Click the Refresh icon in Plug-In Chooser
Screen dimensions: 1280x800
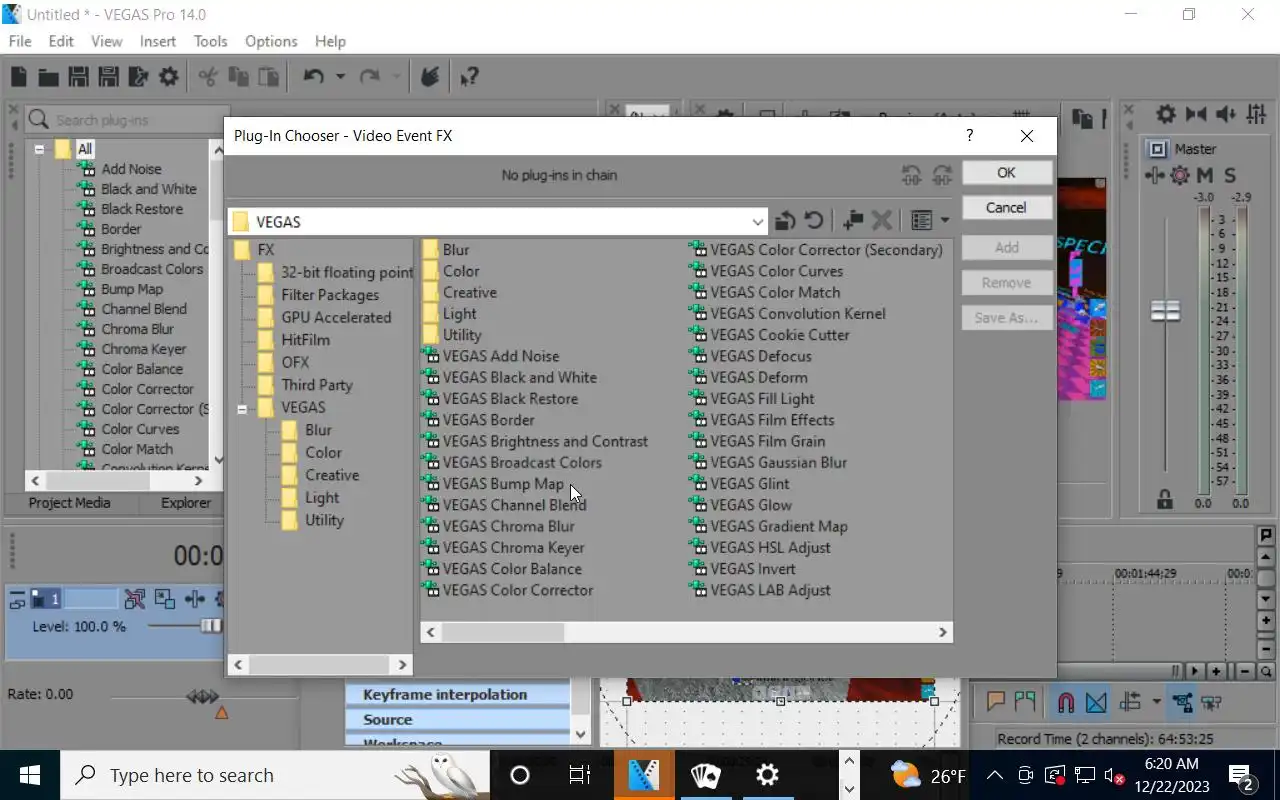(x=814, y=221)
